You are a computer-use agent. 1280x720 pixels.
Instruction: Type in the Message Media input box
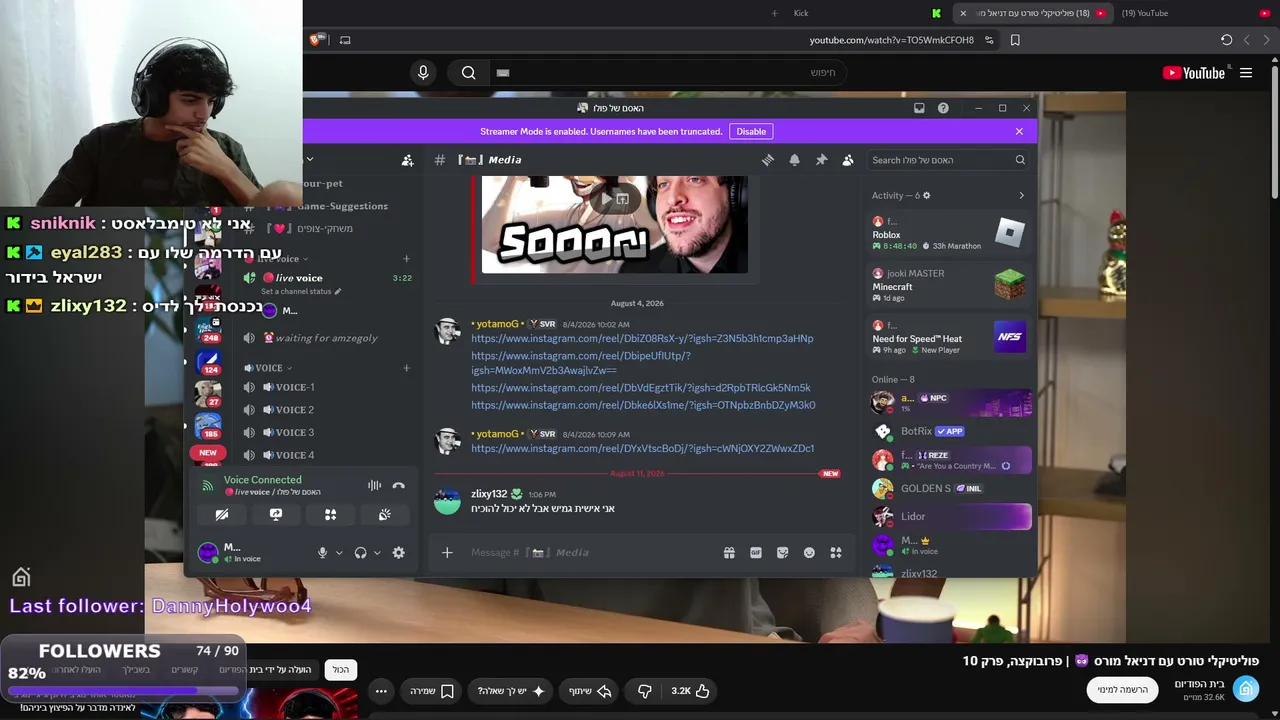coord(590,552)
